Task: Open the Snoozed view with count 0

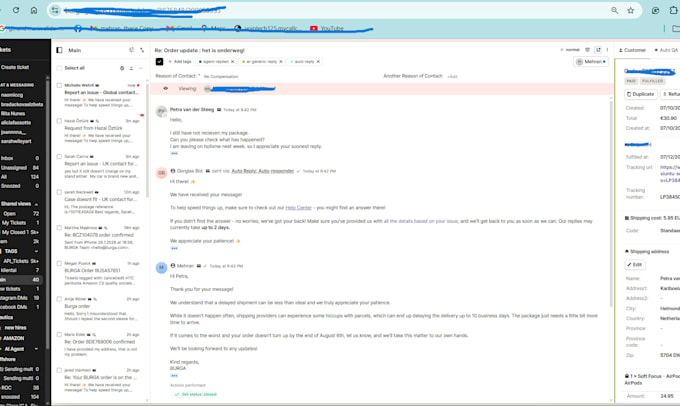Action: (20, 186)
